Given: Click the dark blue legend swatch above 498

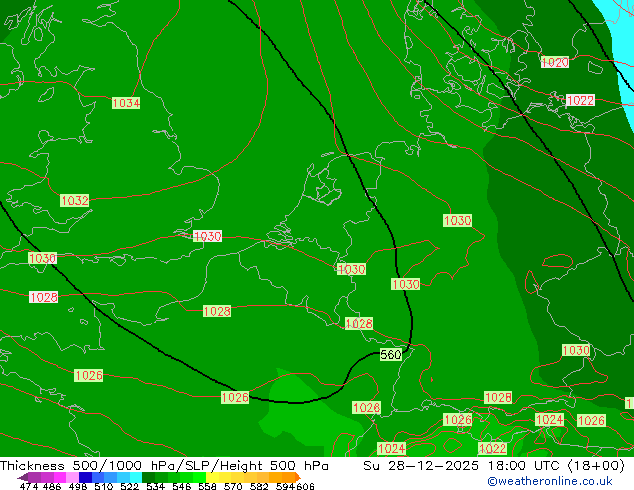Looking at the screenshot, I should tap(85, 477).
